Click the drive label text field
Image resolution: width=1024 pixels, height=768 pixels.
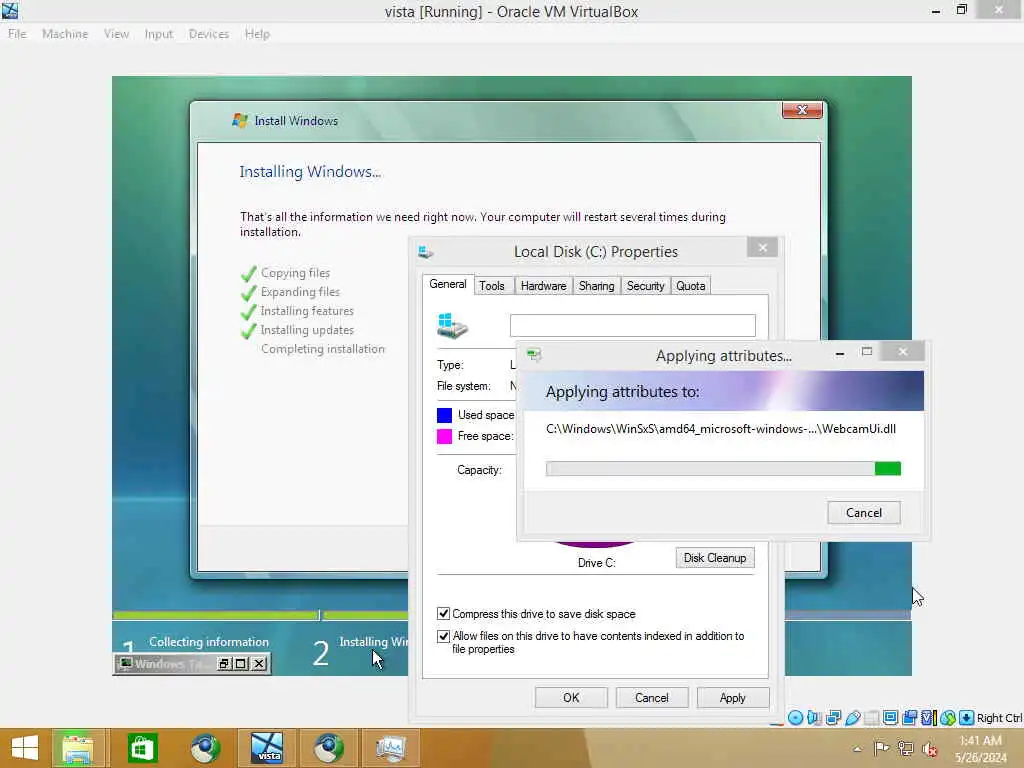(x=632, y=325)
